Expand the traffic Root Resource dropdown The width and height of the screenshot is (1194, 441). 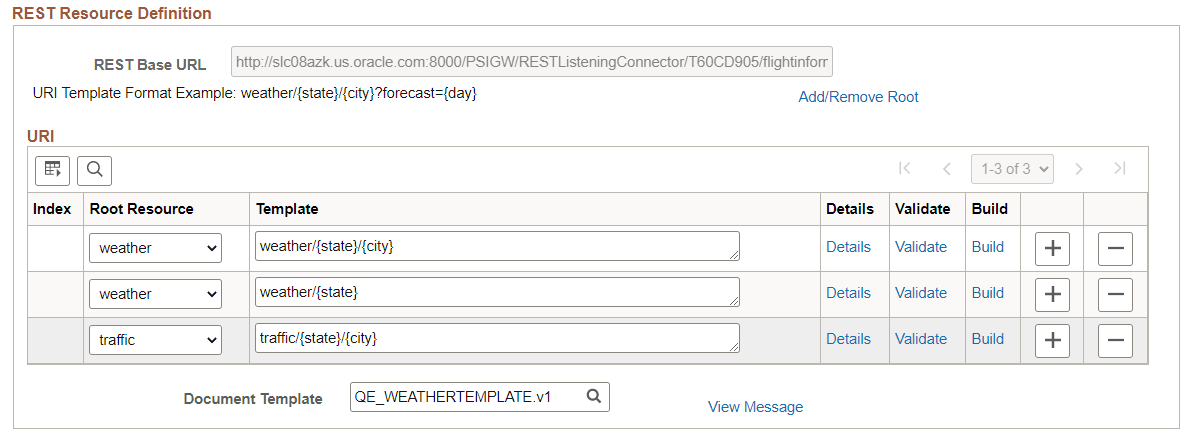[155, 340]
